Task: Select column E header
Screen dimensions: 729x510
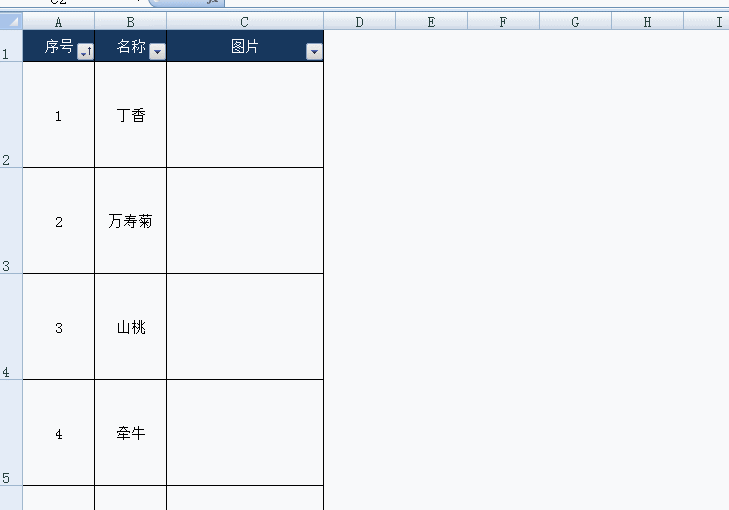Action: (431, 21)
